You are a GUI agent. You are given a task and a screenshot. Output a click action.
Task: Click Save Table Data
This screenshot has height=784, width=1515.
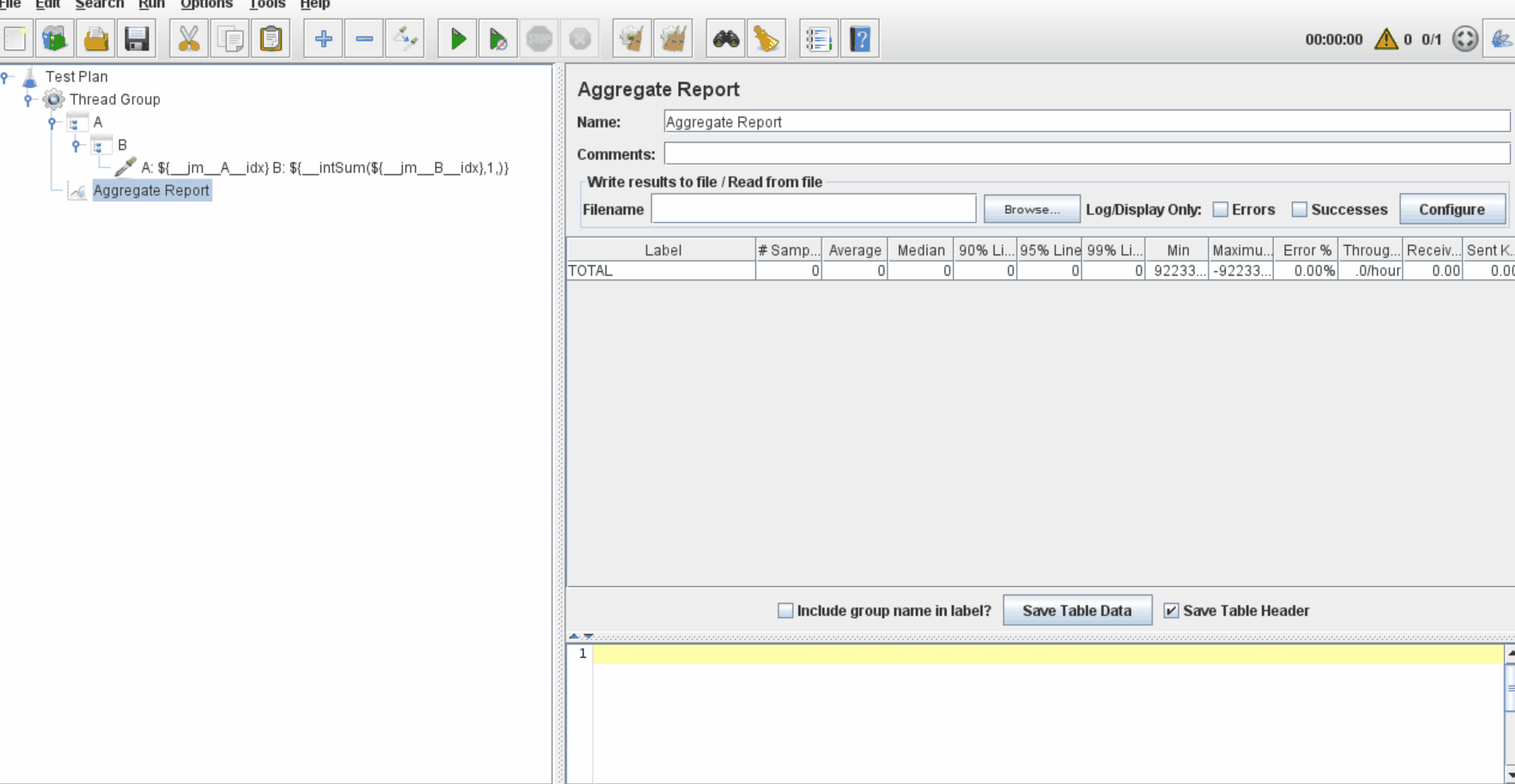[x=1077, y=610]
